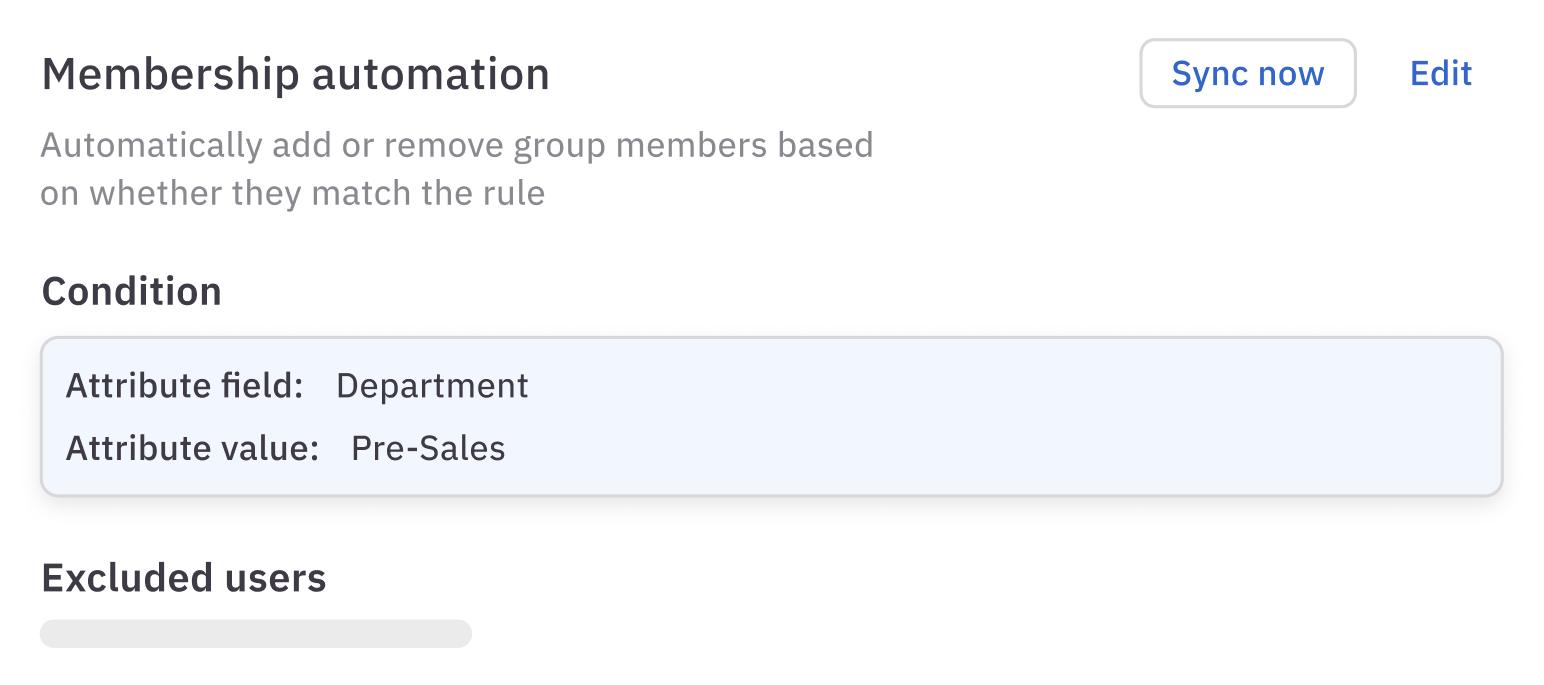
Task: Click the 'on whether they match' text line
Action: click(292, 192)
